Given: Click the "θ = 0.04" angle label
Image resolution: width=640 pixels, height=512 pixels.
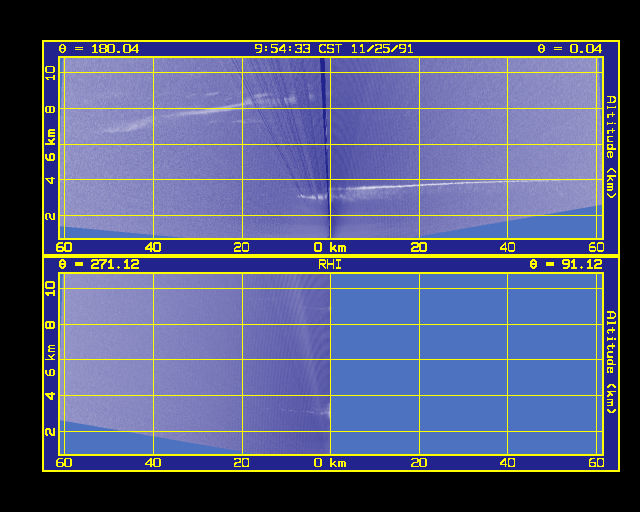Looking at the screenshot, I should point(569,49).
